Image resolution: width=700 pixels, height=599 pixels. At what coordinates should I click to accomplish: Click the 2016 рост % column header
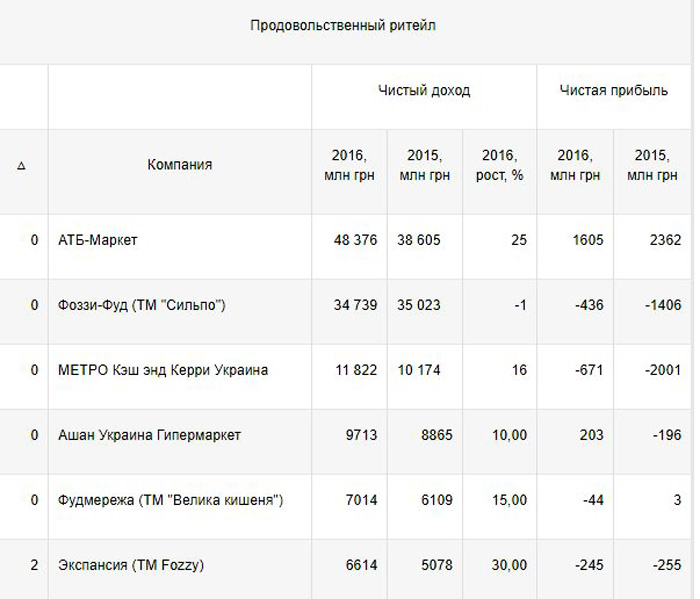[x=499, y=165]
